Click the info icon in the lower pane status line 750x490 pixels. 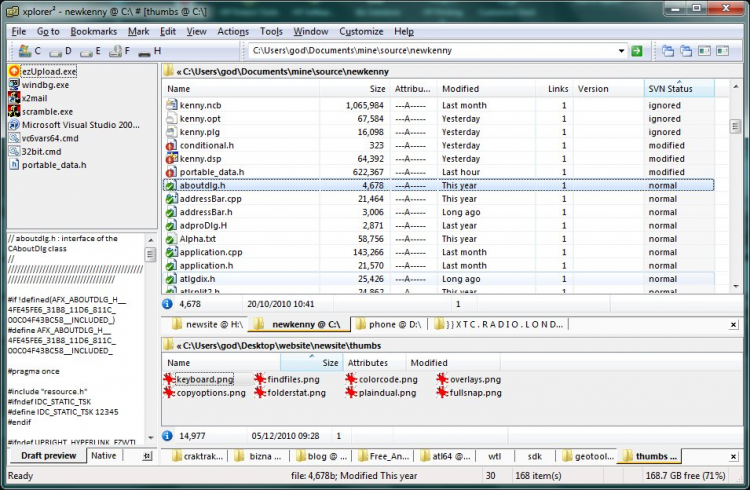(167, 436)
